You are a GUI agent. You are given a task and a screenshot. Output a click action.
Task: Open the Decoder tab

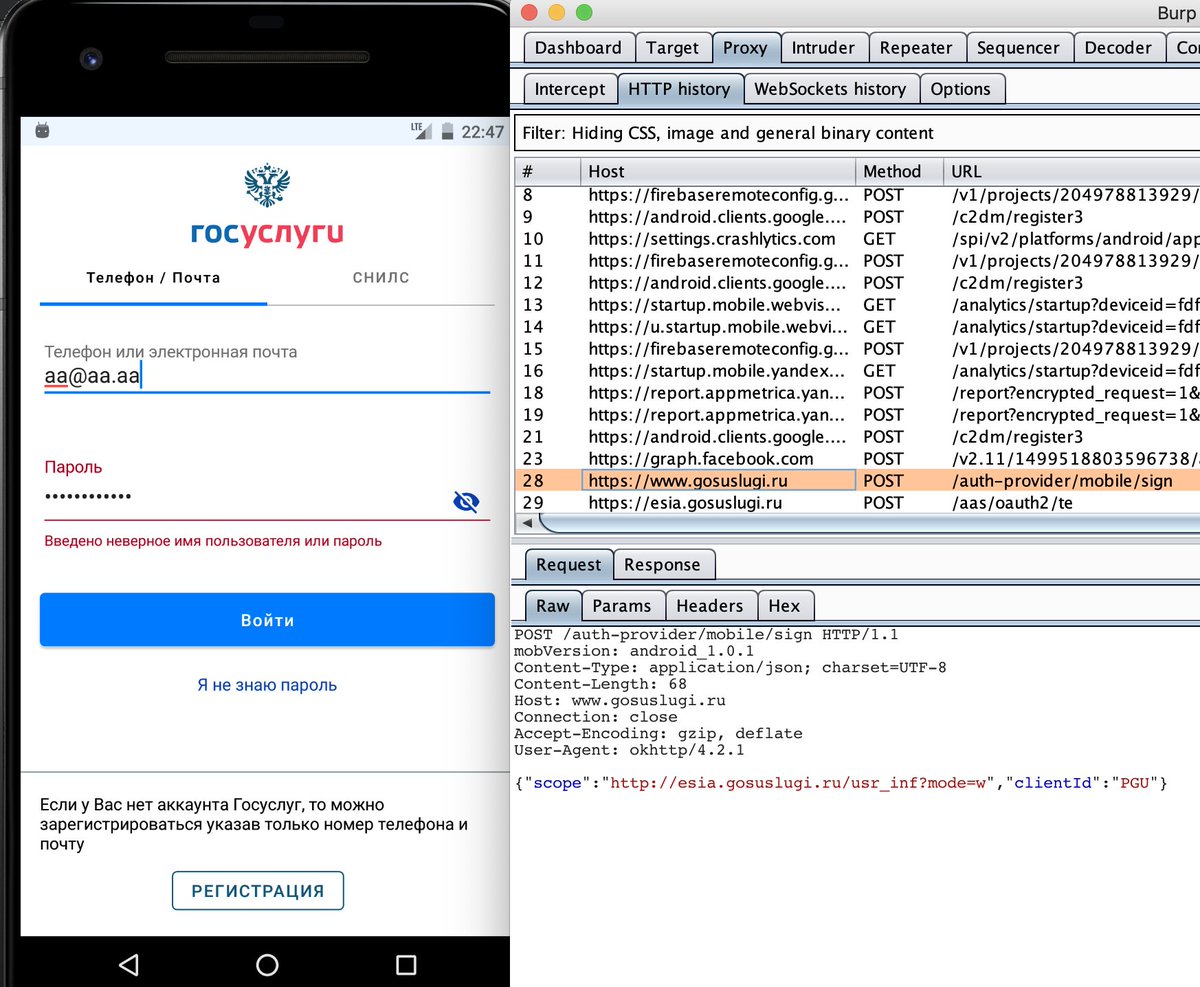tap(1118, 48)
